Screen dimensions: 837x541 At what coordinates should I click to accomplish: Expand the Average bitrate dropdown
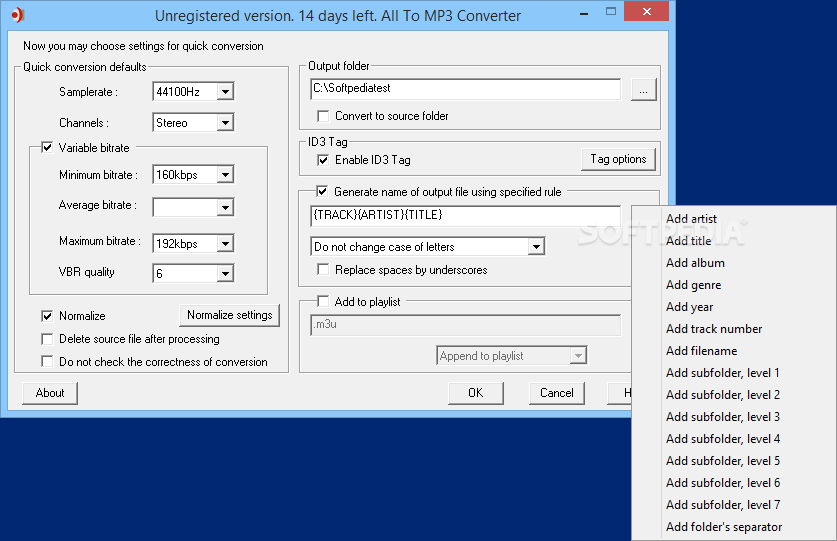click(225, 207)
